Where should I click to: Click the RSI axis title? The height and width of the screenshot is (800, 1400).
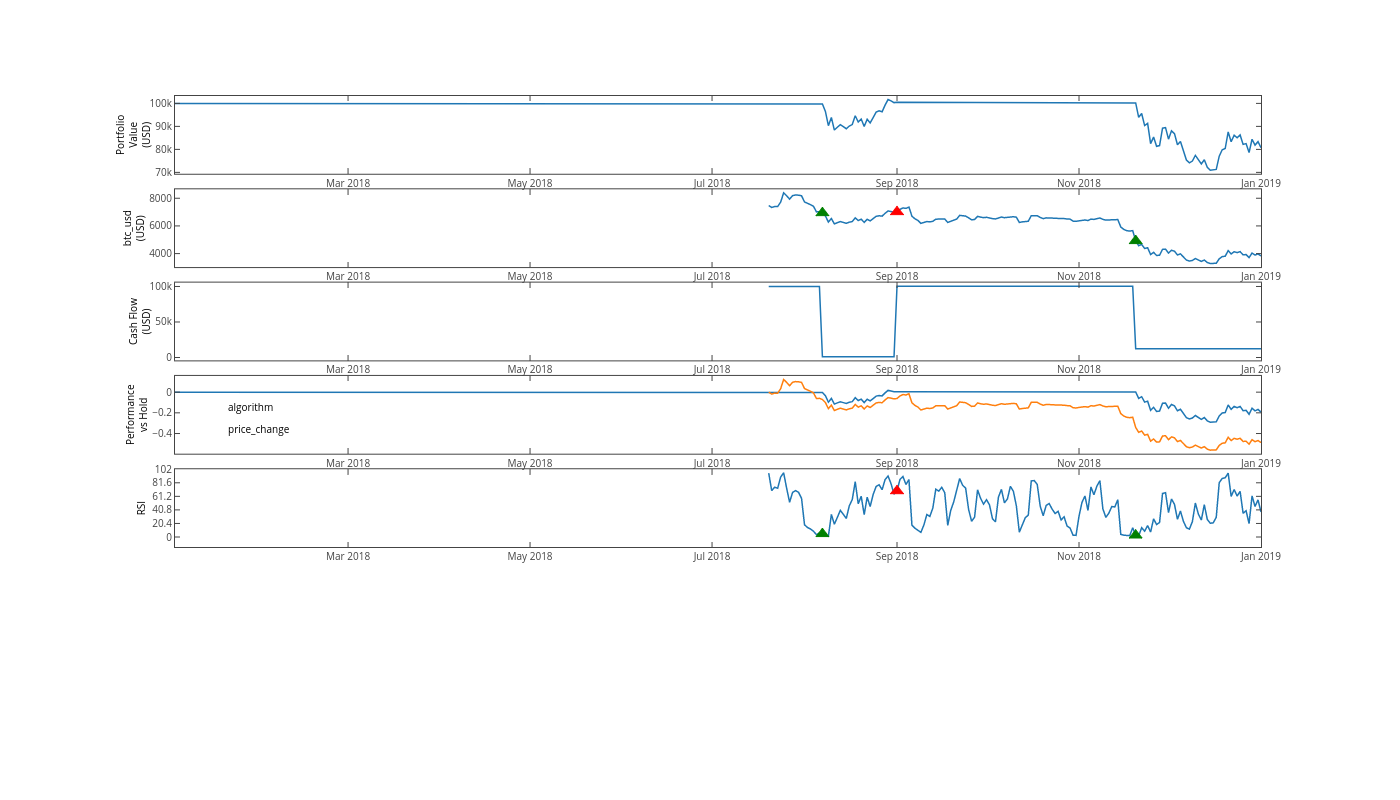pyautogui.click(x=141, y=508)
